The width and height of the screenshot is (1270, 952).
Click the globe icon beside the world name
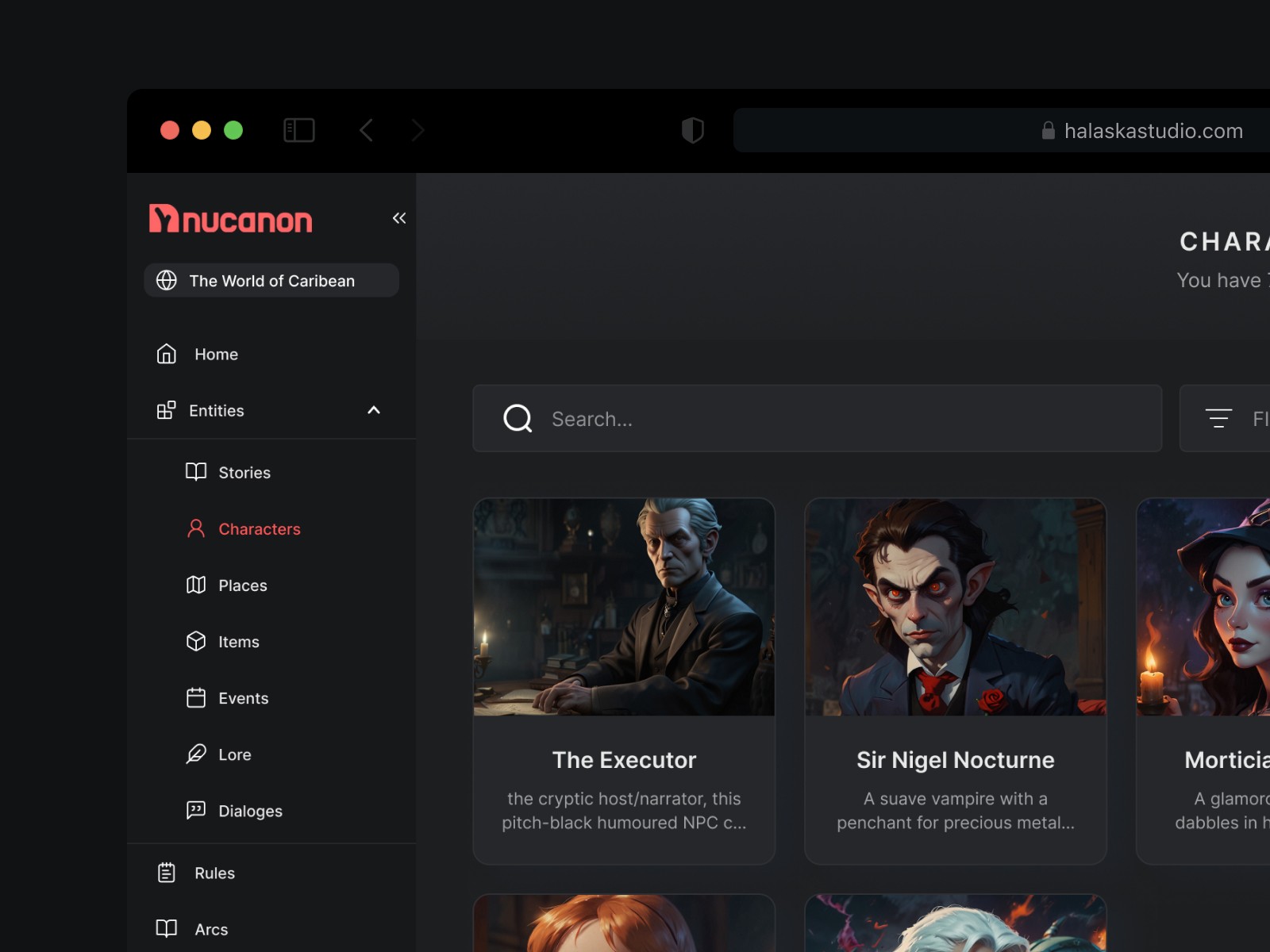point(167,280)
